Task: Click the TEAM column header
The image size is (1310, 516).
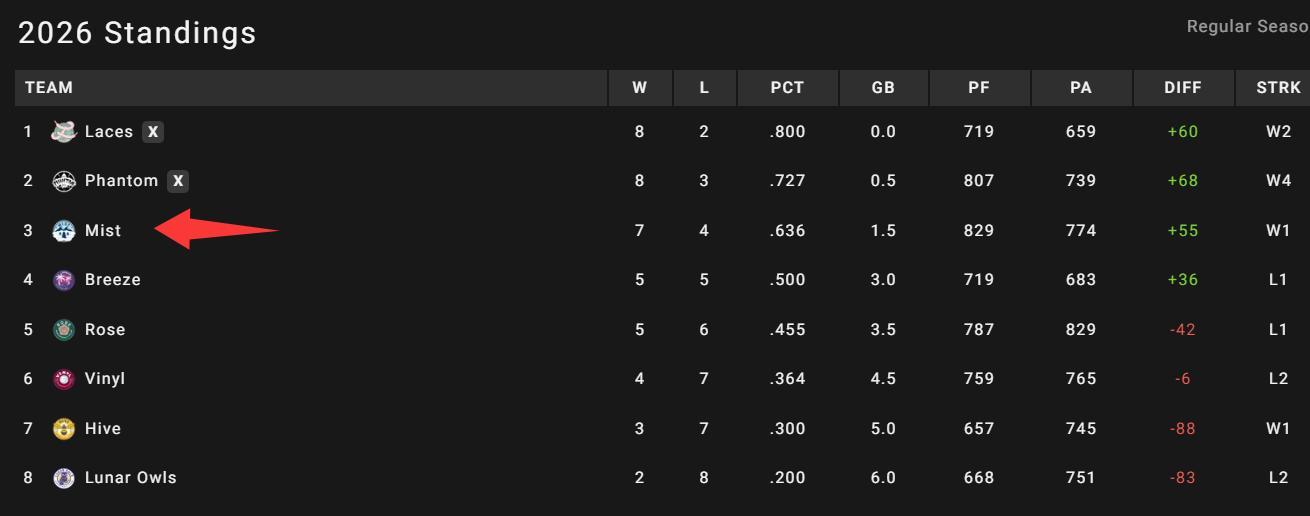Action: [49, 88]
